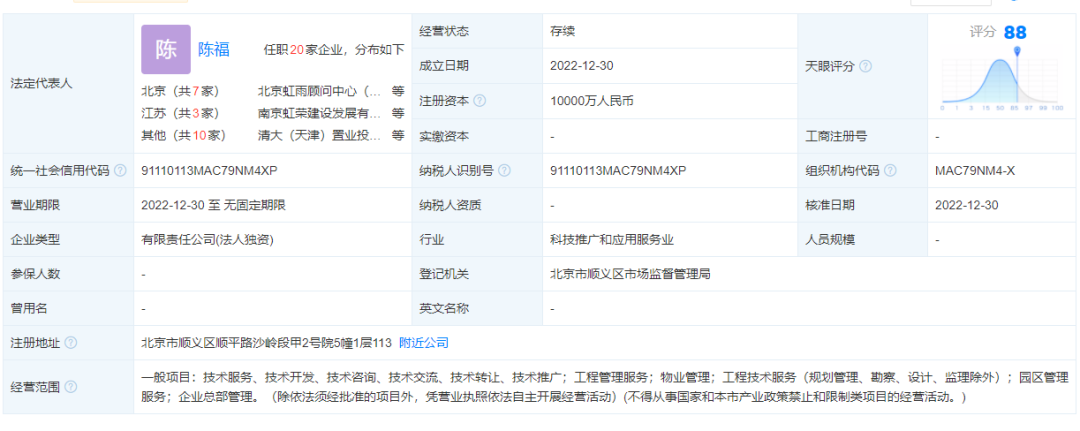Open help icon beside 纳税人识别号
The height and width of the screenshot is (431, 1080).
[505, 171]
